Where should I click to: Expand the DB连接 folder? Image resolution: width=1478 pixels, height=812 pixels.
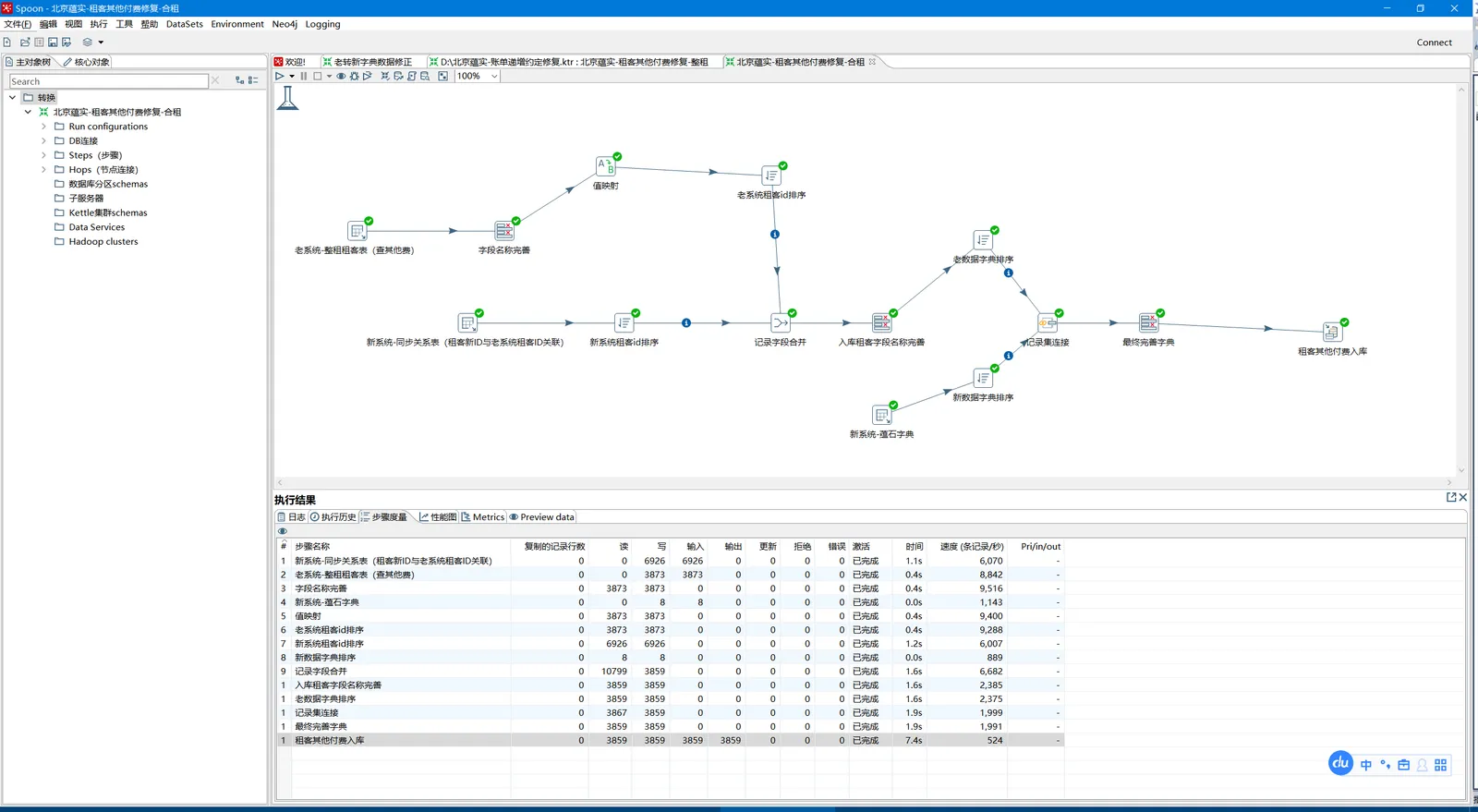click(x=43, y=140)
